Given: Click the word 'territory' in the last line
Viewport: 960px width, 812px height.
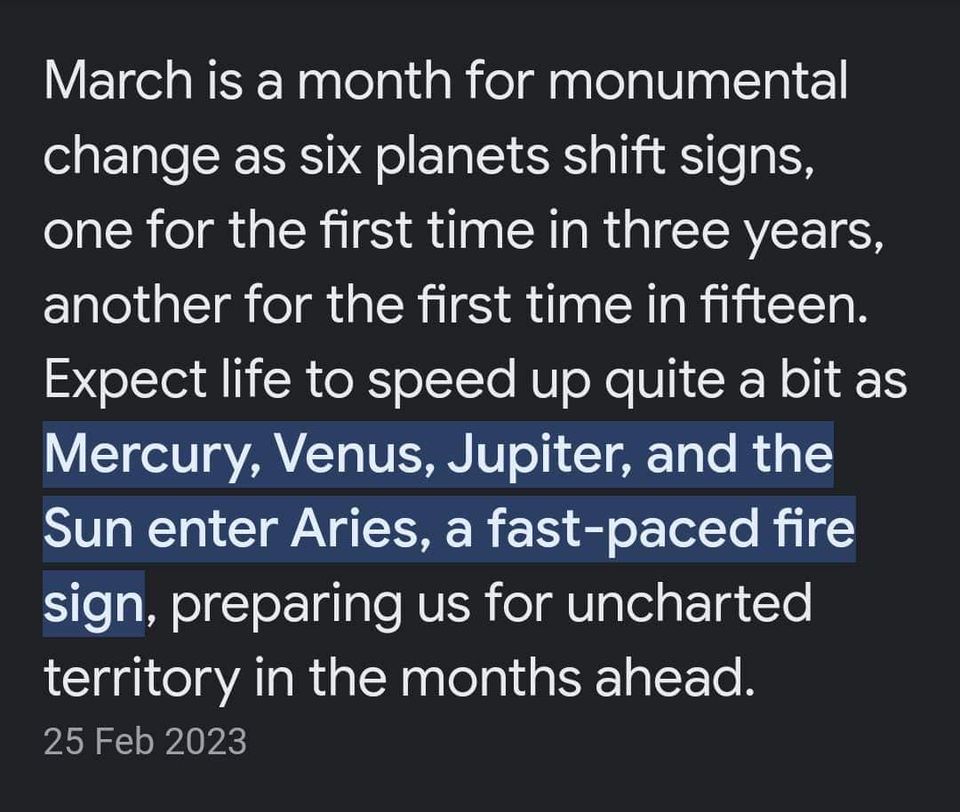Looking at the screenshot, I should [141, 679].
